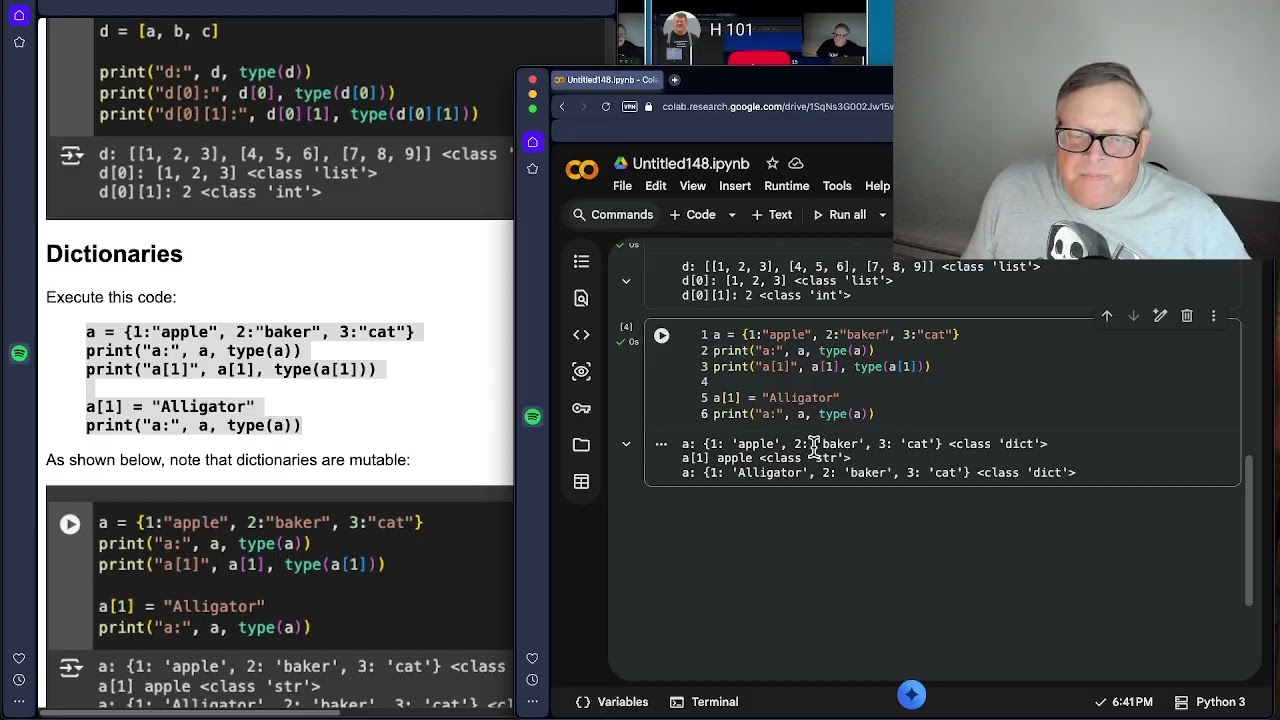
Task: Open the dictionary output ellipsis menu
Action: [x=661, y=444]
